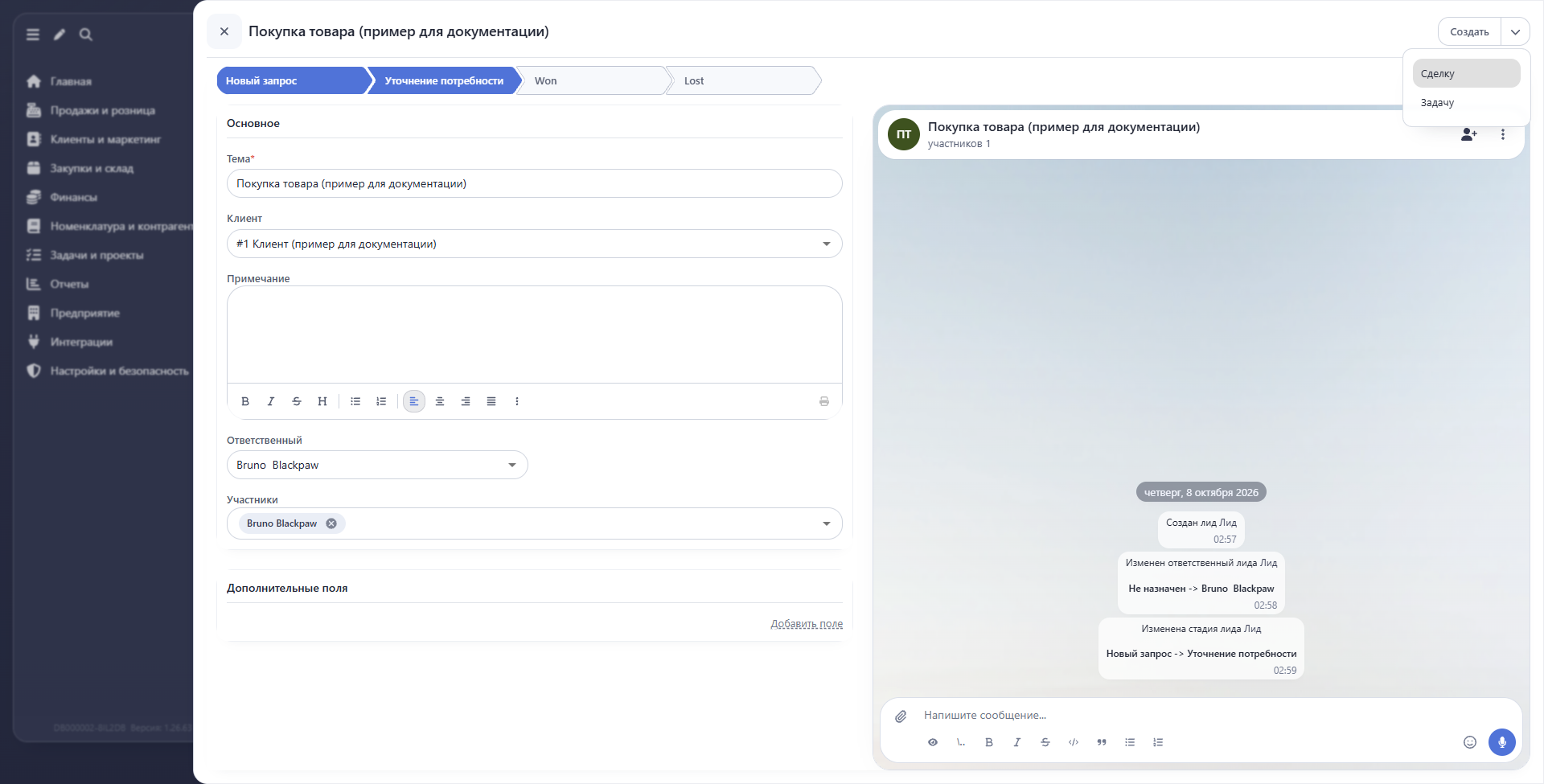Viewport: 1544px width, 784px height.
Task: Click Добавить поле link
Action: click(807, 624)
